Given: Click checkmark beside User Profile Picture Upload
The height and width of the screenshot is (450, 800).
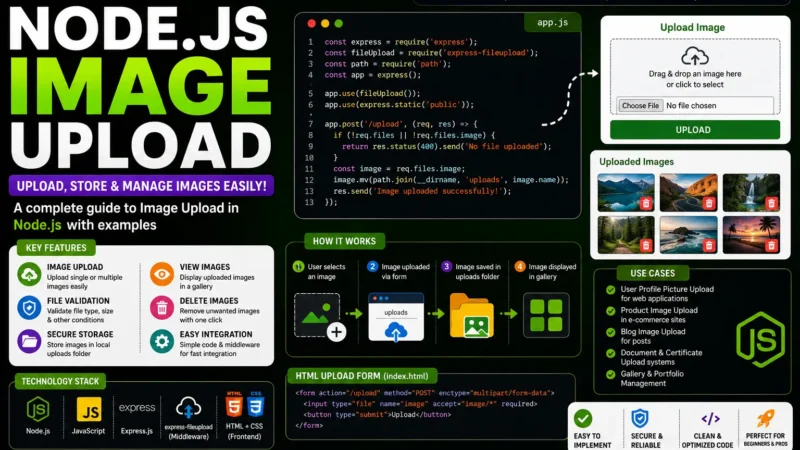Looking at the screenshot, I should 610,290.
